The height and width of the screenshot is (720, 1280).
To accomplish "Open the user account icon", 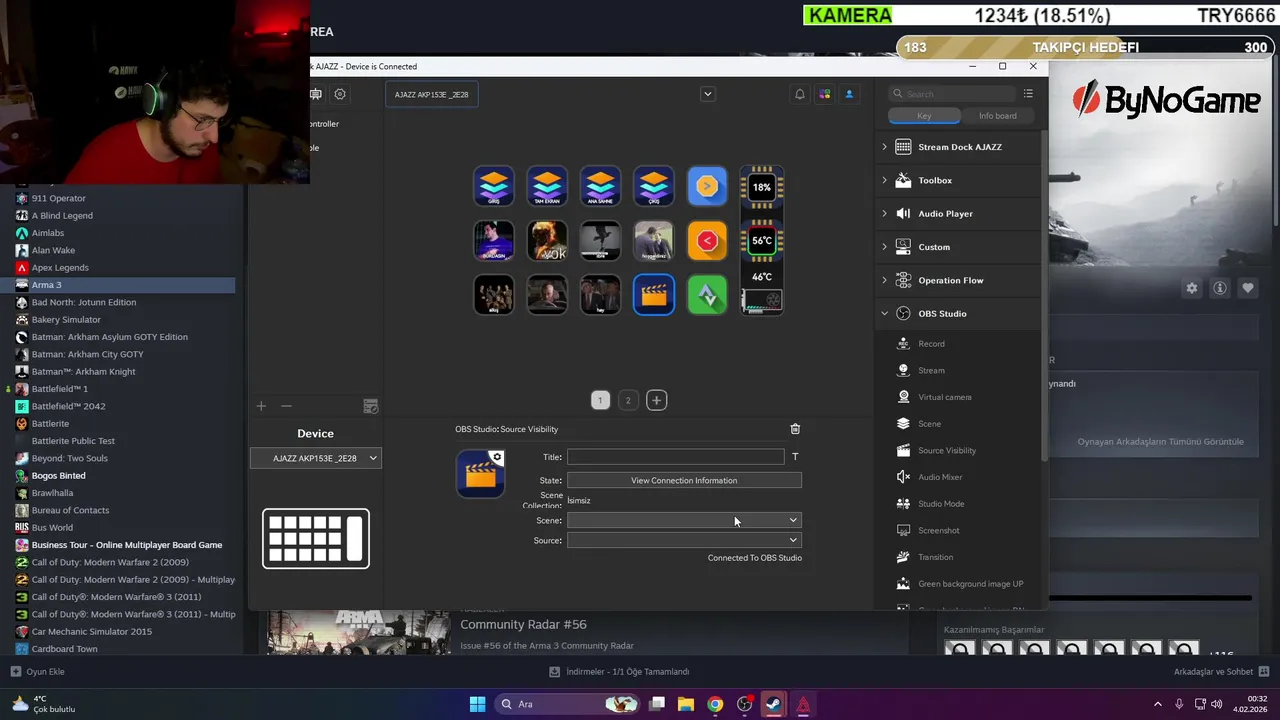I will tap(849, 94).
